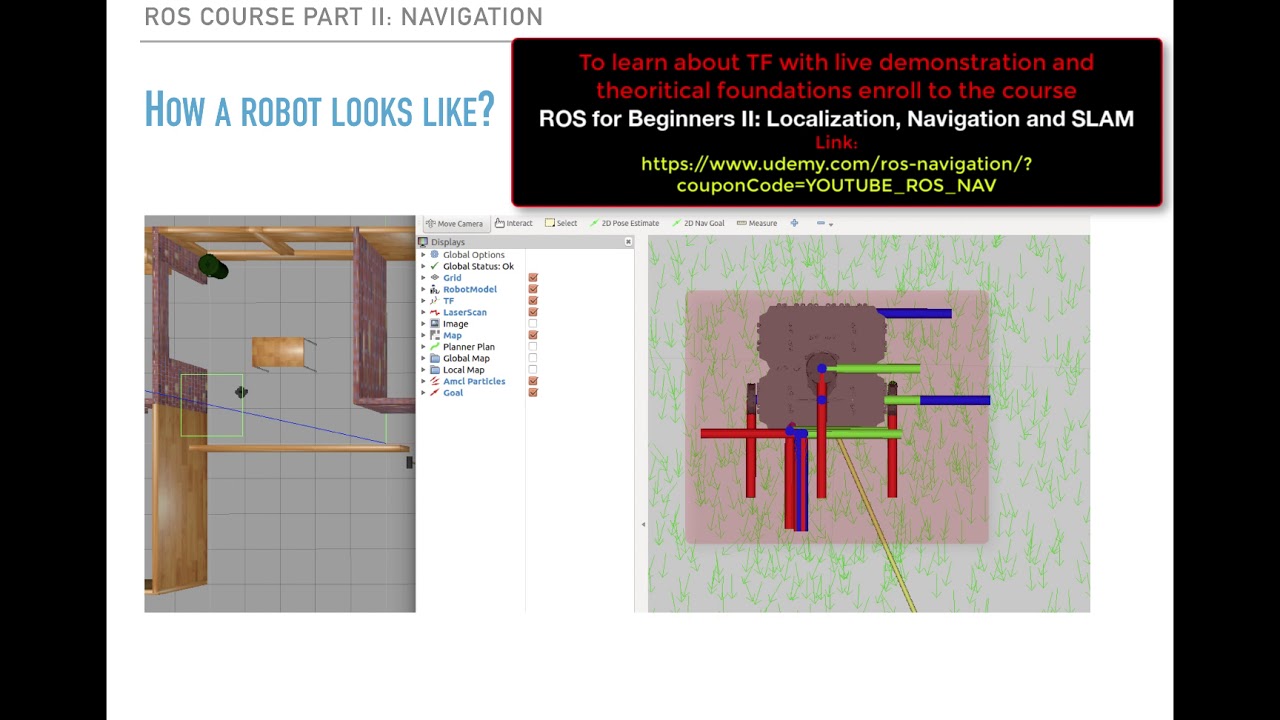Image resolution: width=1280 pixels, height=720 pixels.
Task: Click the Planner Plan green path icon
Action: (434, 347)
